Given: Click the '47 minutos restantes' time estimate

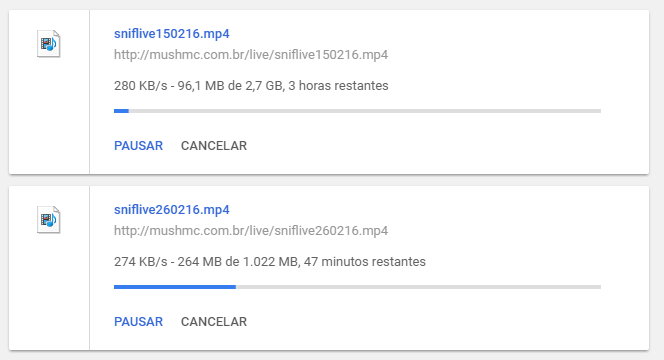Looking at the screenshot, I should (x=365, y=262).
